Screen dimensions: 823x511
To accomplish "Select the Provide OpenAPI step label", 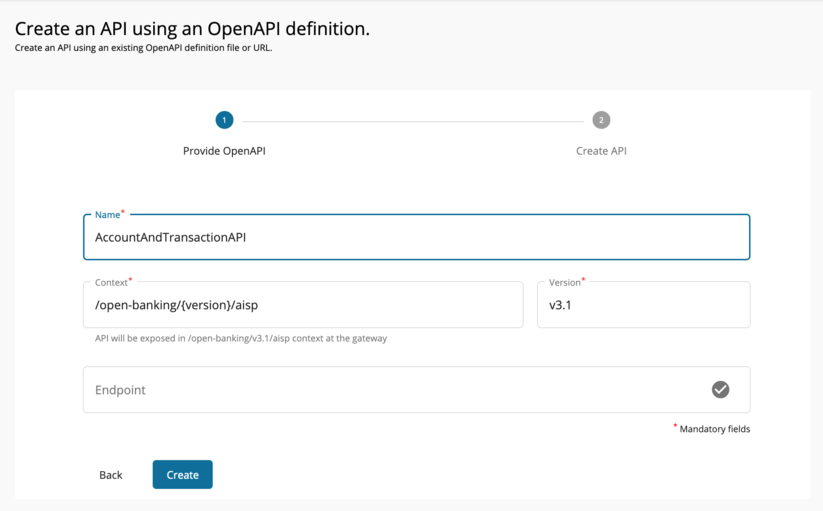I will coord(224,151).
